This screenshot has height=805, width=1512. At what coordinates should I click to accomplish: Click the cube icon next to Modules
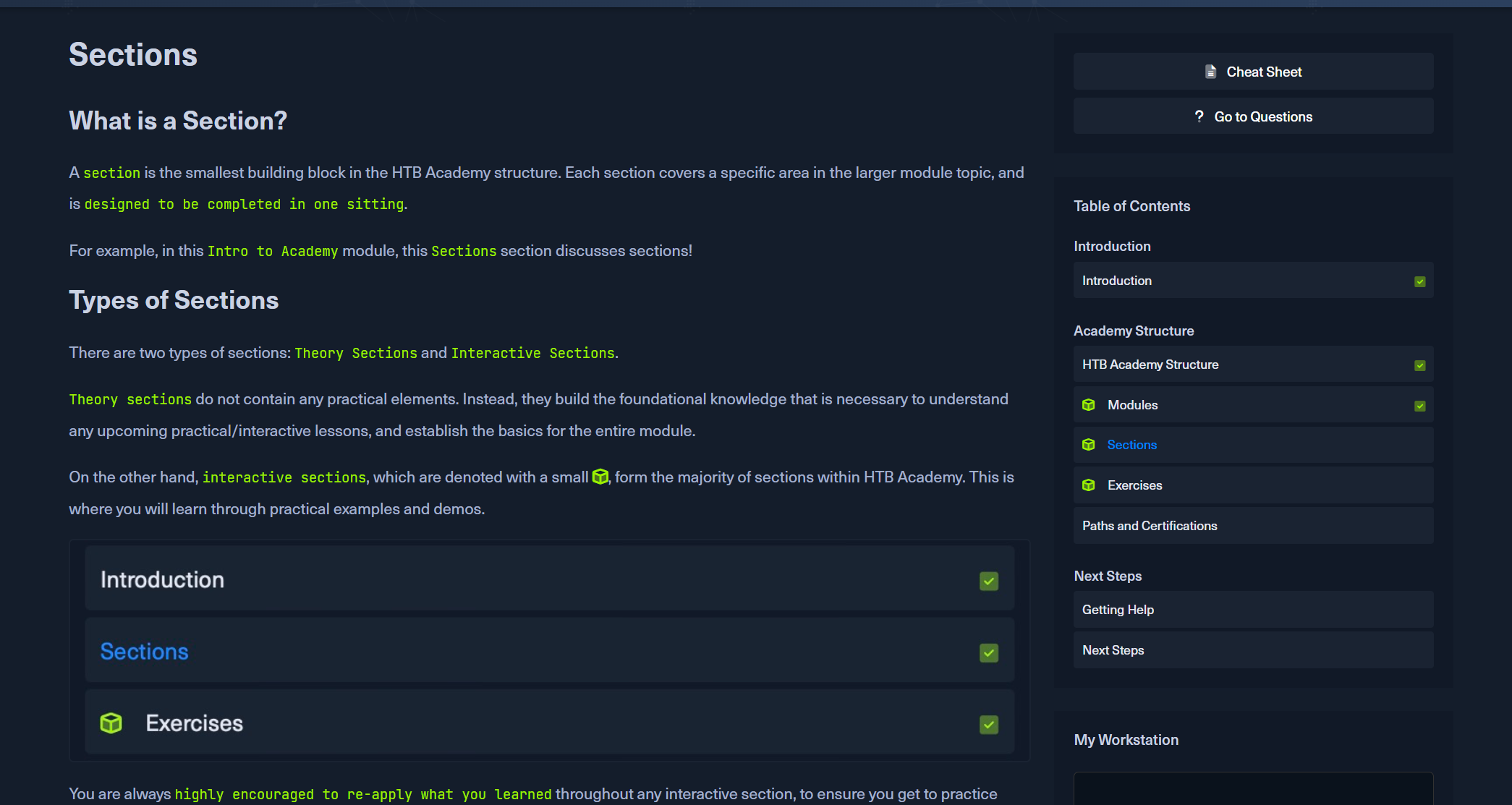[x=1088, y=405]
